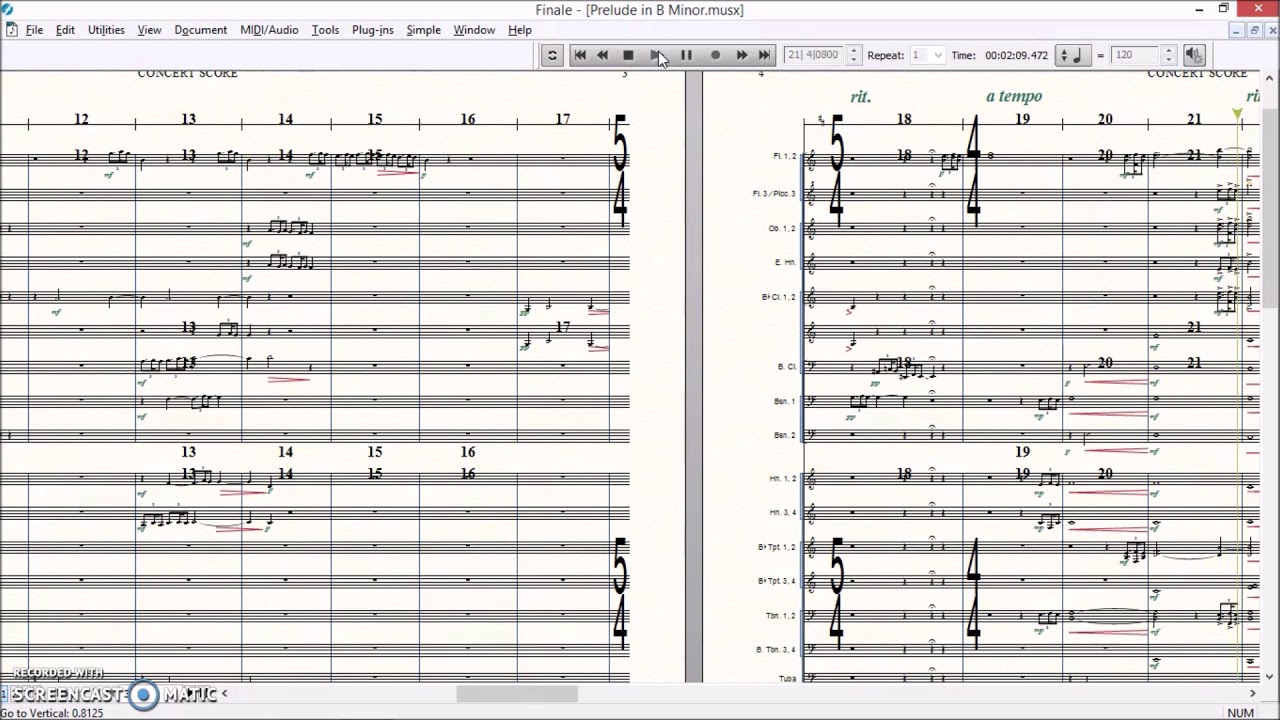Fast forward the playback
Screen dimensions: 1280x720
(x=742, y=55)
